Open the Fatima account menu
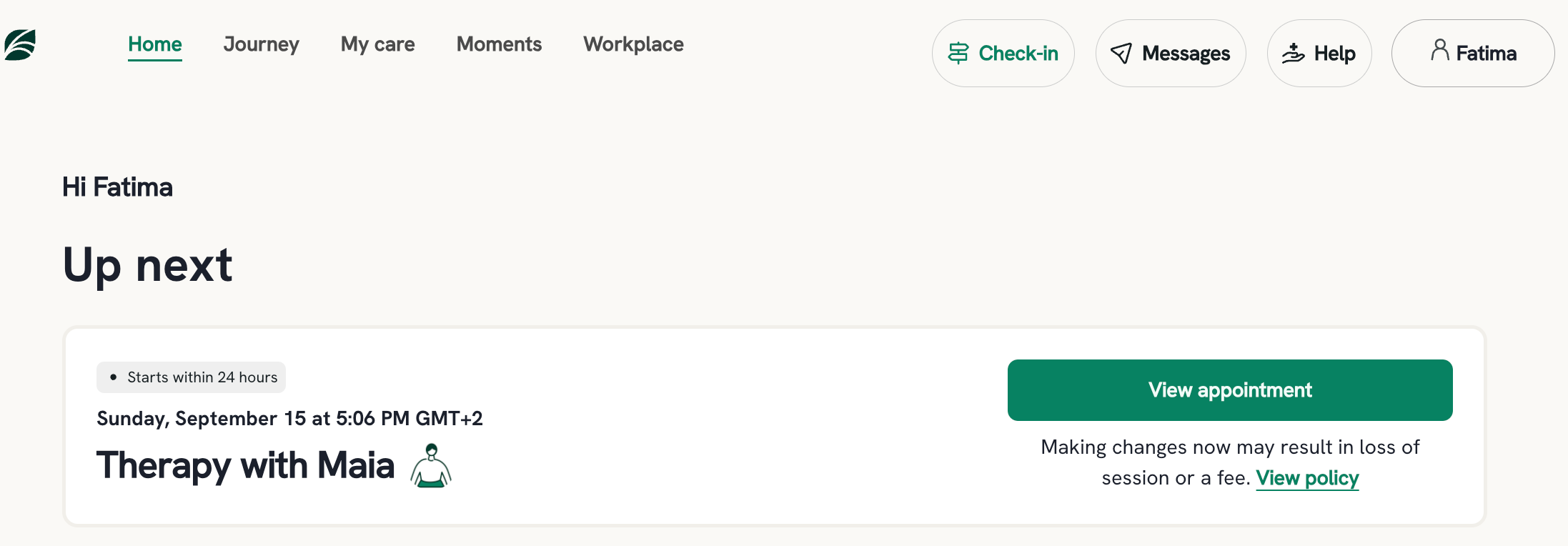 [x=1473, y=54]
